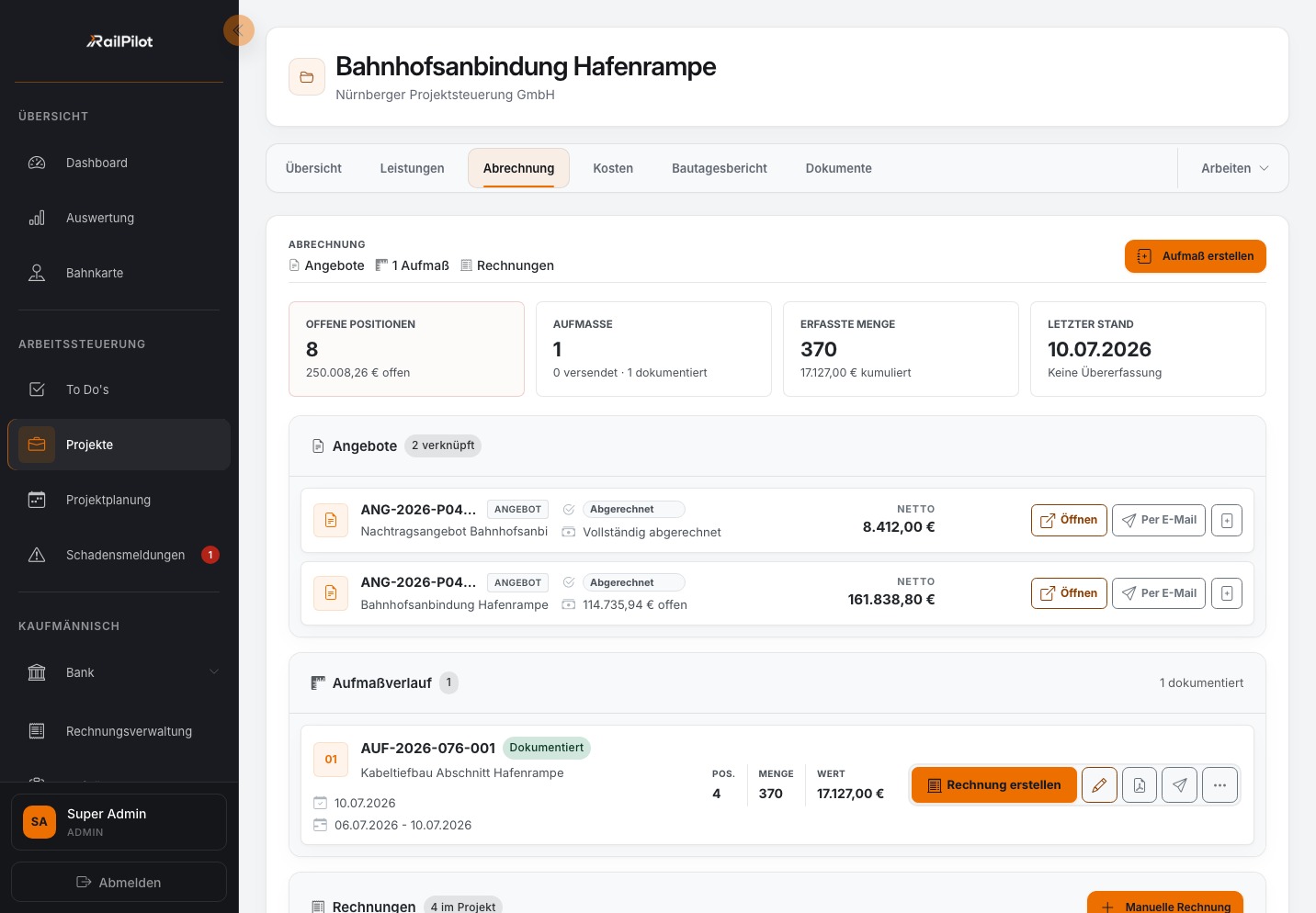Send the 8.412,00 € Angebot per E-Mail

pos(1159,520)
